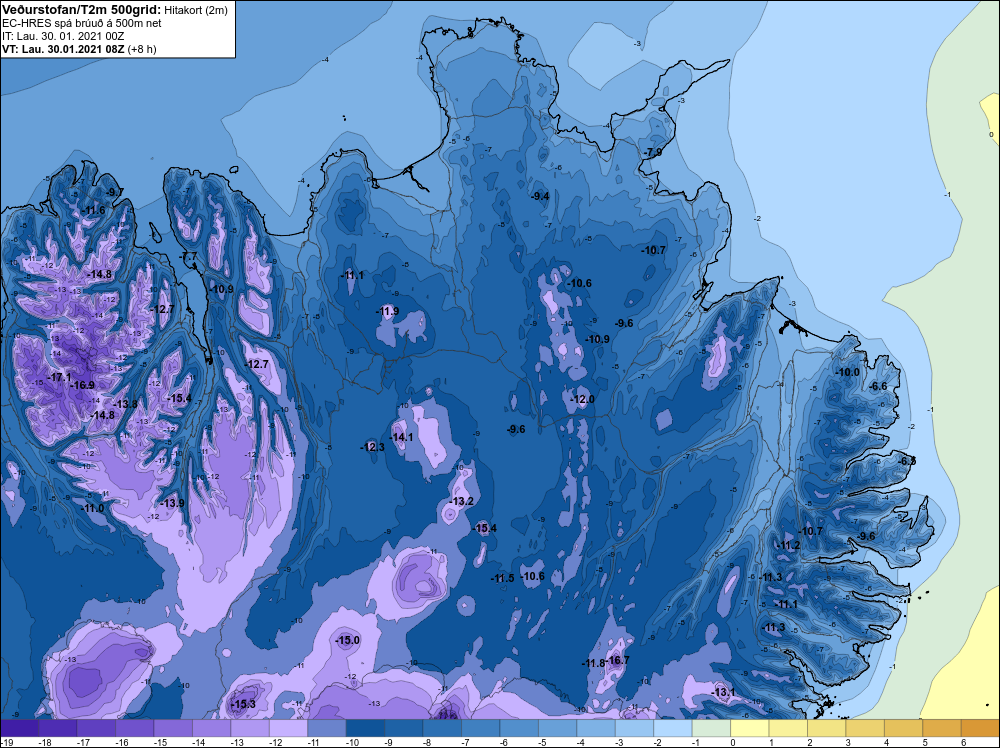1000x748 pixels.
Task: Click the -6.6 temperature label
Action: click(x=879, y=386)
